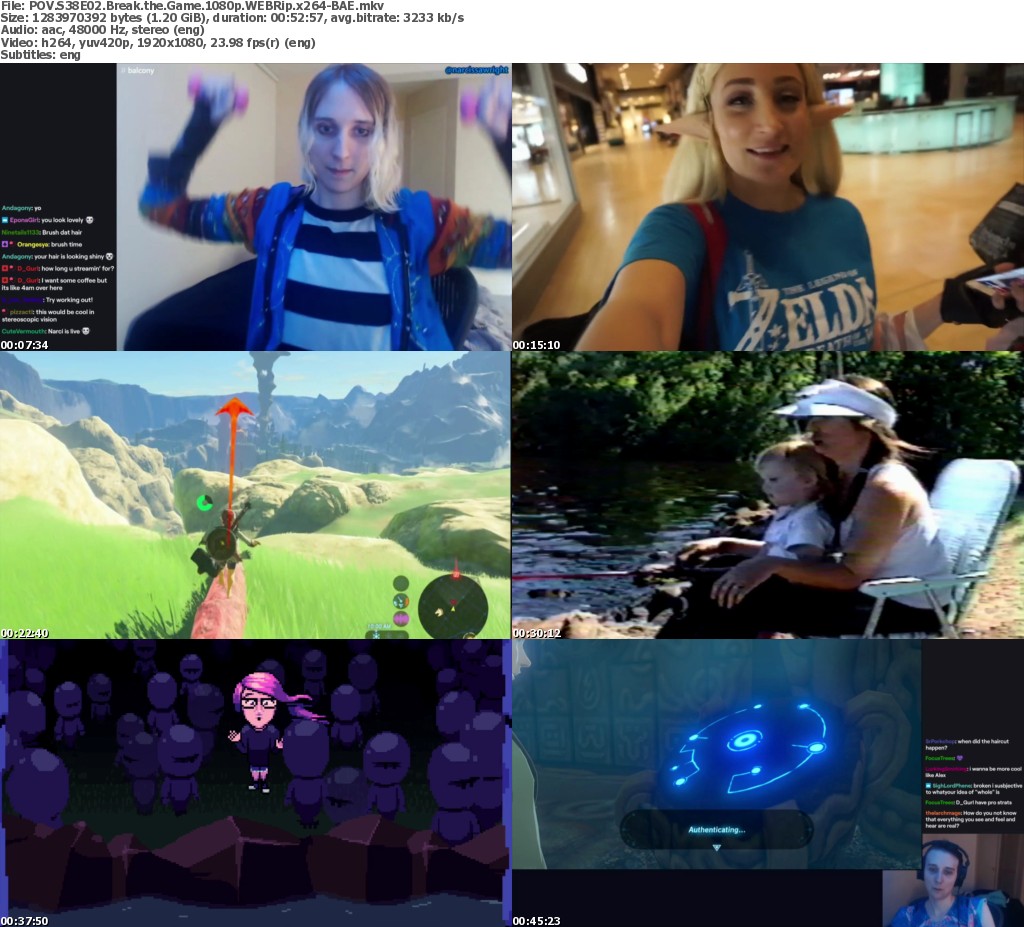Screen dimensions: 1024x927
Task: Click the chat message 'how long u streamin' for?'
Action: [x=58, y=268]
